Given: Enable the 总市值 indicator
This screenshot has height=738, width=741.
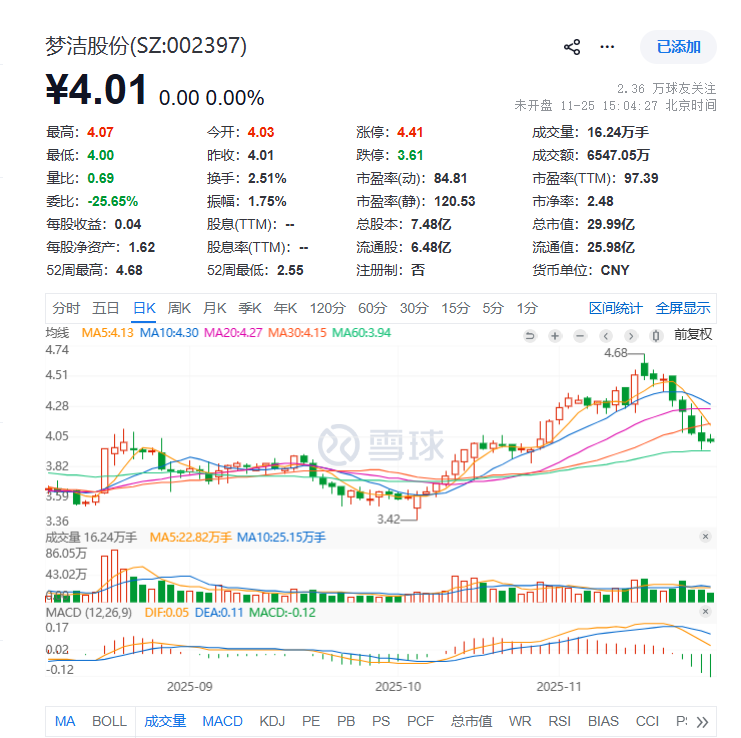Looking at the screenshot, I should tap(471, 721).
